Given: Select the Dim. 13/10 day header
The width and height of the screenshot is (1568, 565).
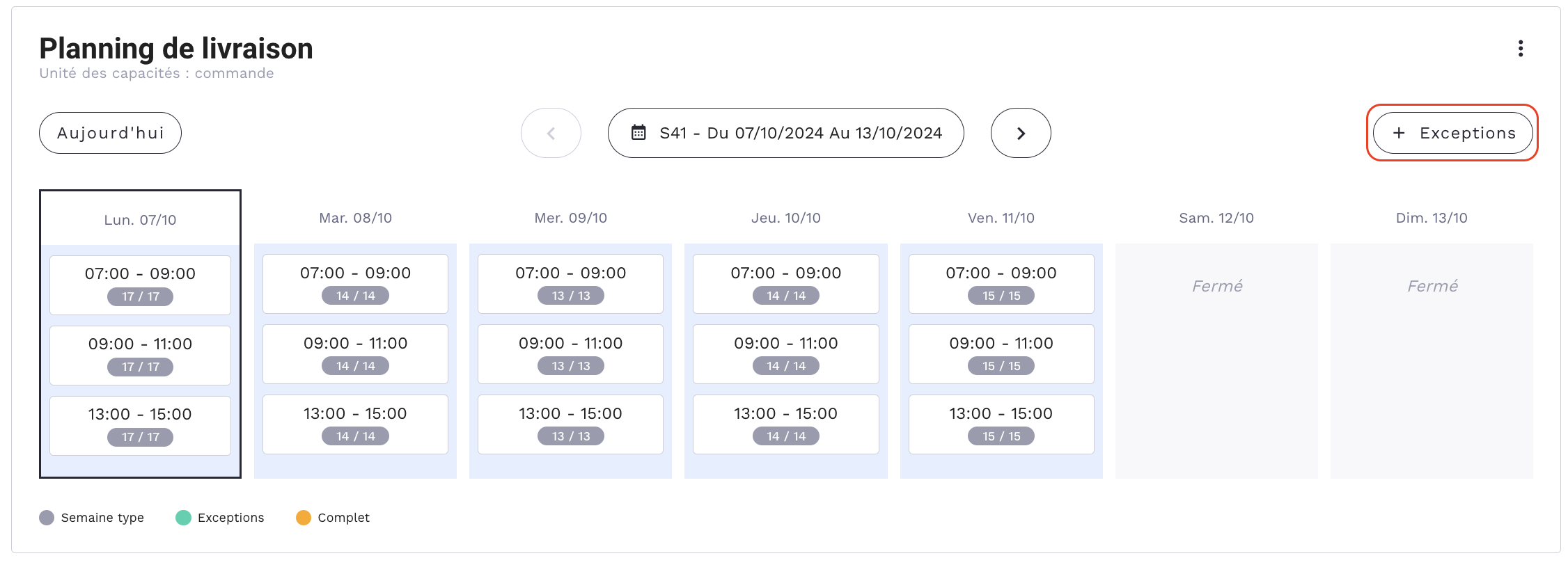Looking at the screenshot, I should pos(1432,218).
